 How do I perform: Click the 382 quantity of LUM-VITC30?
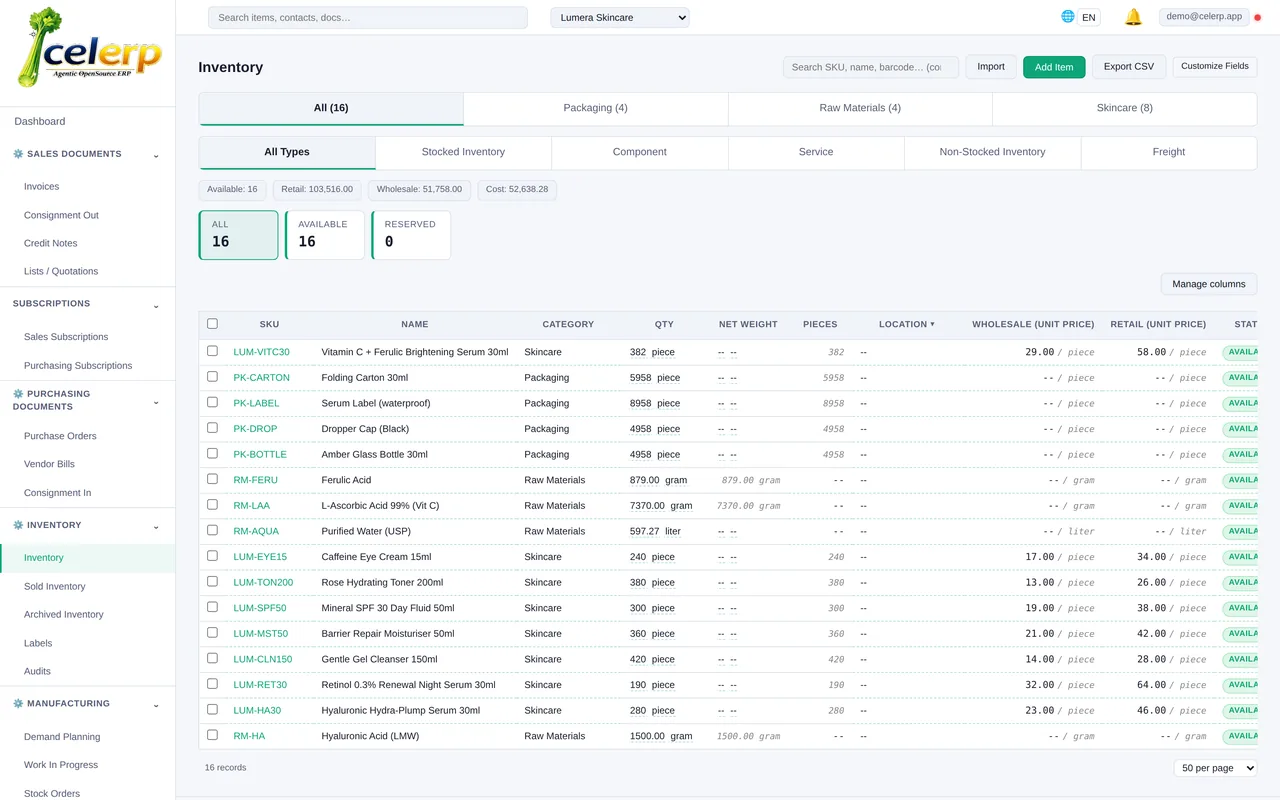(x=638, y=352)
